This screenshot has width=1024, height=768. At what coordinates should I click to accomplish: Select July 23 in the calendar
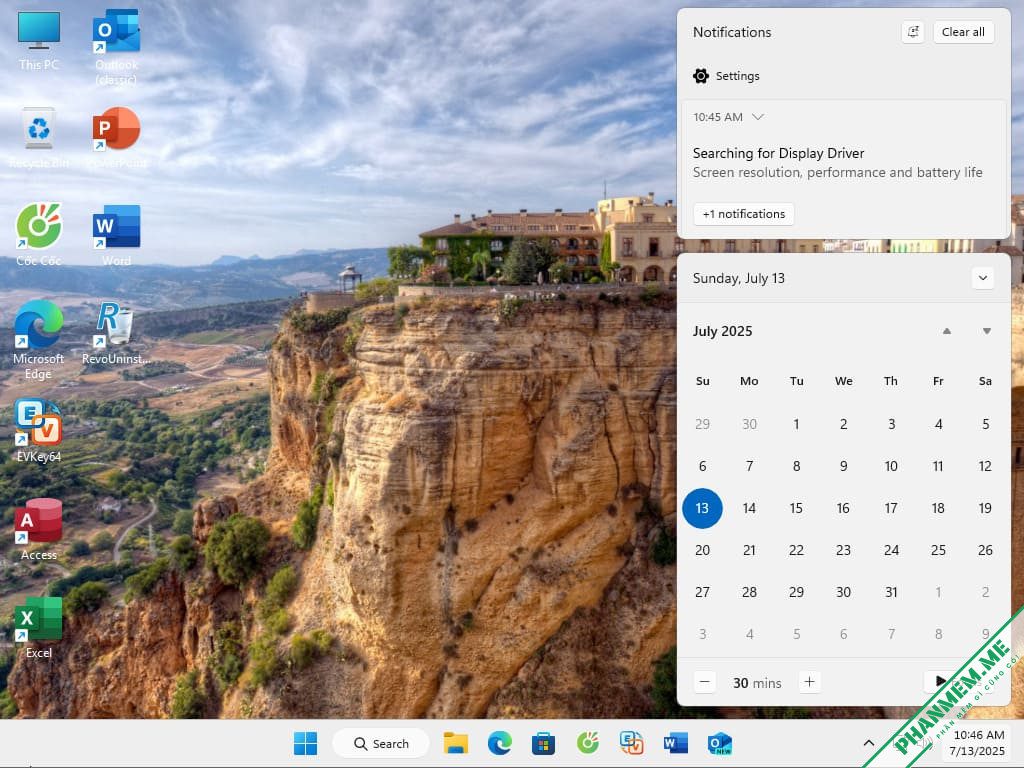point(843,550)
